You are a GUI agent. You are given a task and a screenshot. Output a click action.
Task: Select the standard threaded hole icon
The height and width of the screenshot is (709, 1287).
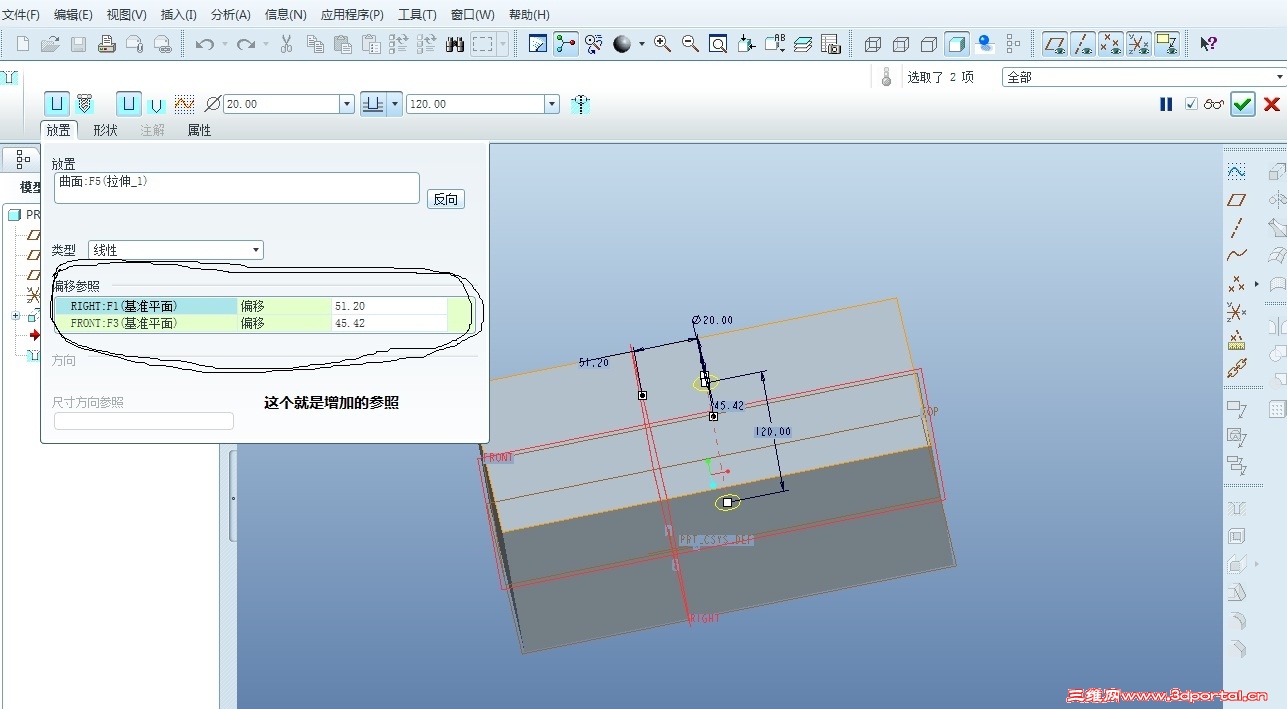coord(85,104)
